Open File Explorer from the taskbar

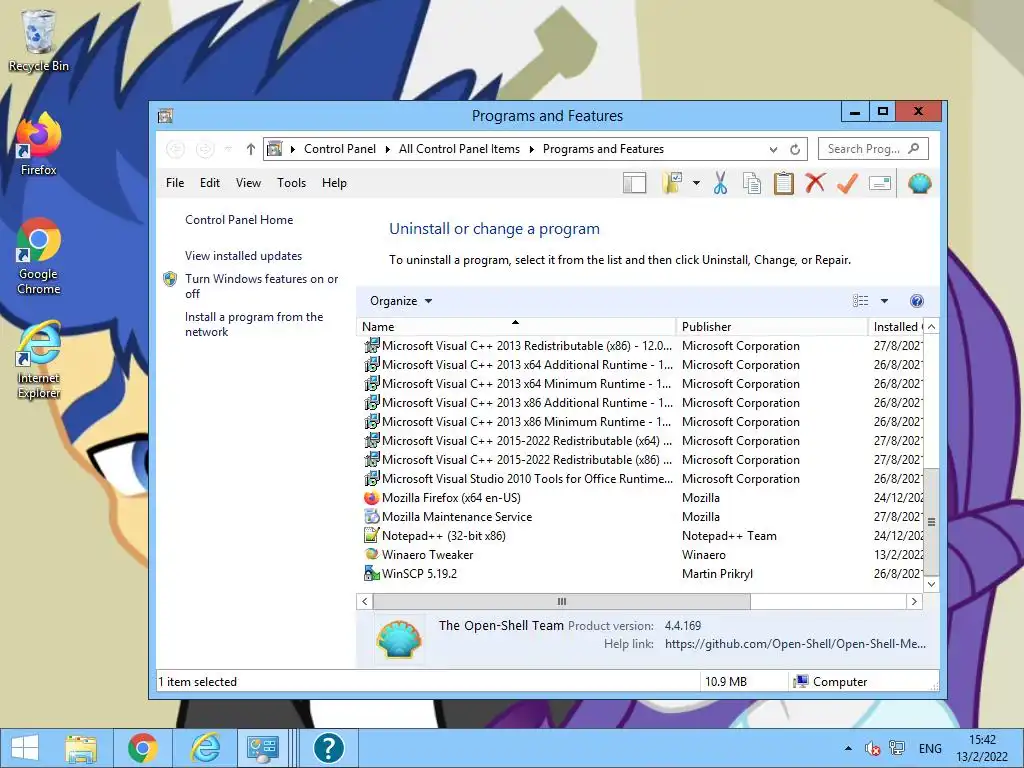(x=81, y=748)
